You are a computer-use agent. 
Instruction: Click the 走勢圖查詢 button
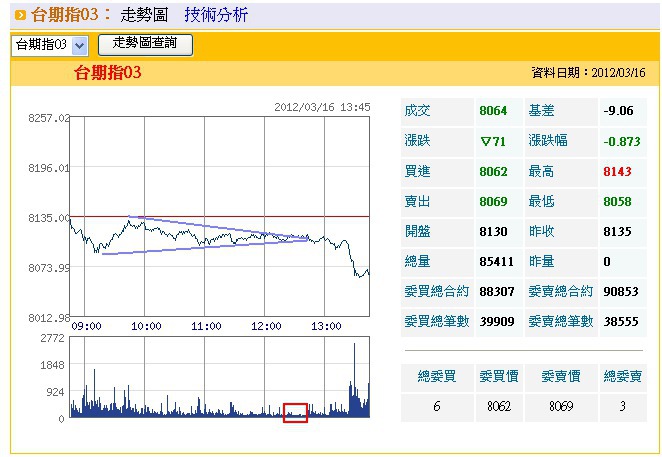click(x=145, y=45)
